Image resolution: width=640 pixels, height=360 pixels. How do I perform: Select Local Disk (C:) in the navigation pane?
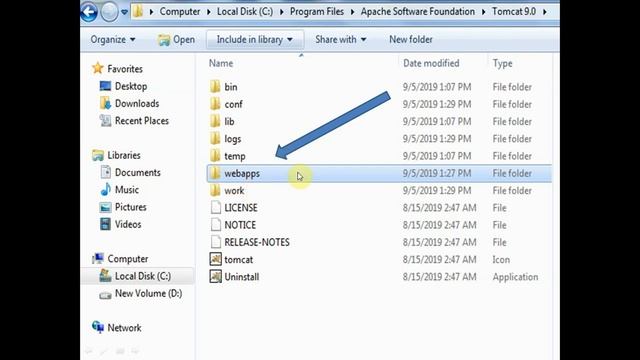(142, 276)
